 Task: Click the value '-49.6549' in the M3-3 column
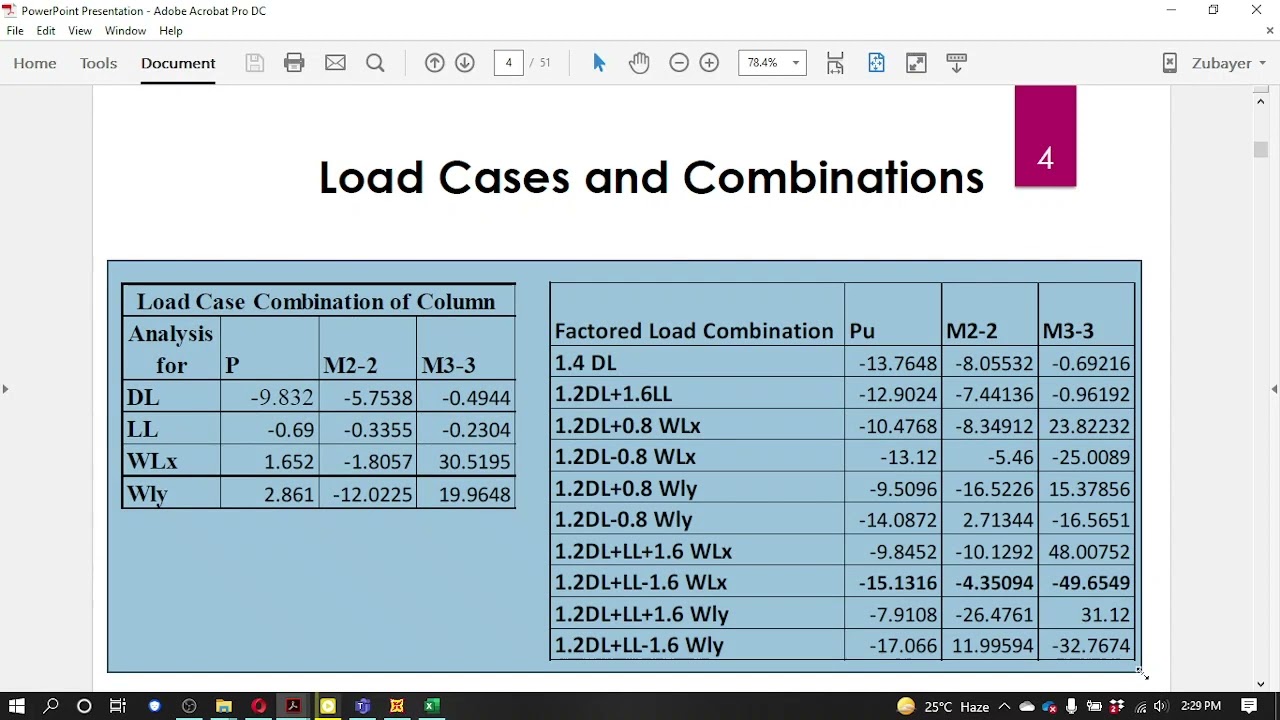(1090, 582)
